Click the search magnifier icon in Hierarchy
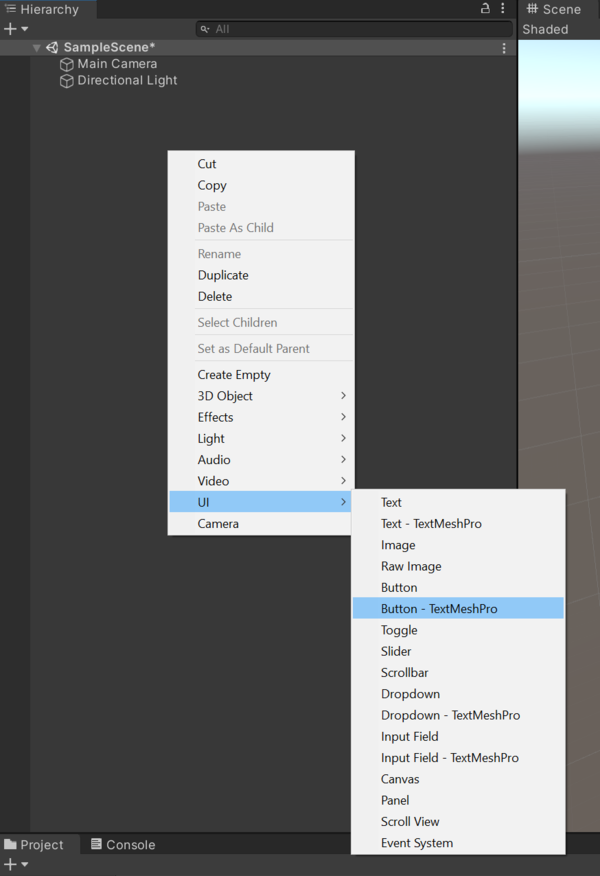 click(x=205, y=29)
